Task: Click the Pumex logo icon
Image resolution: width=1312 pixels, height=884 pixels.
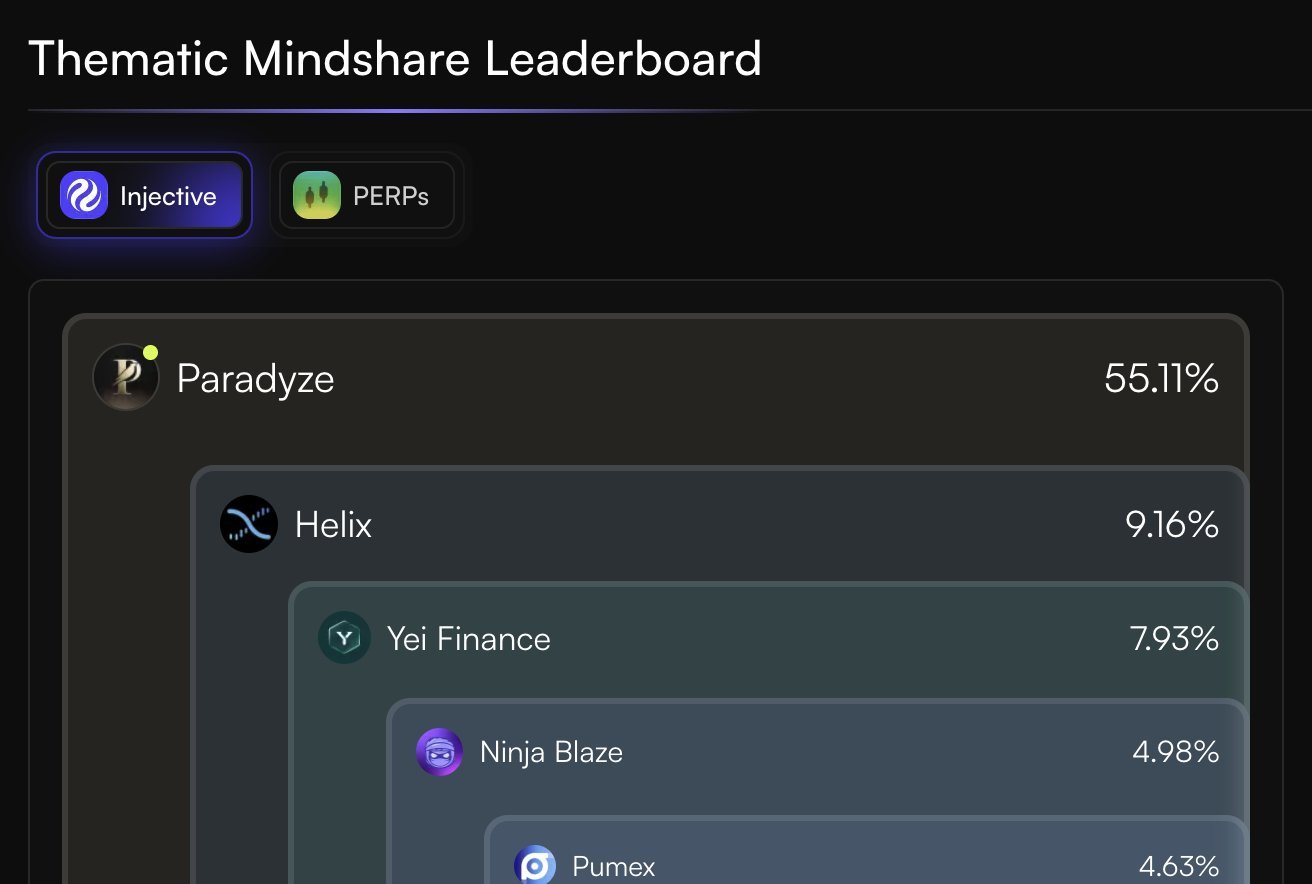Action: (x=535, y=865)
